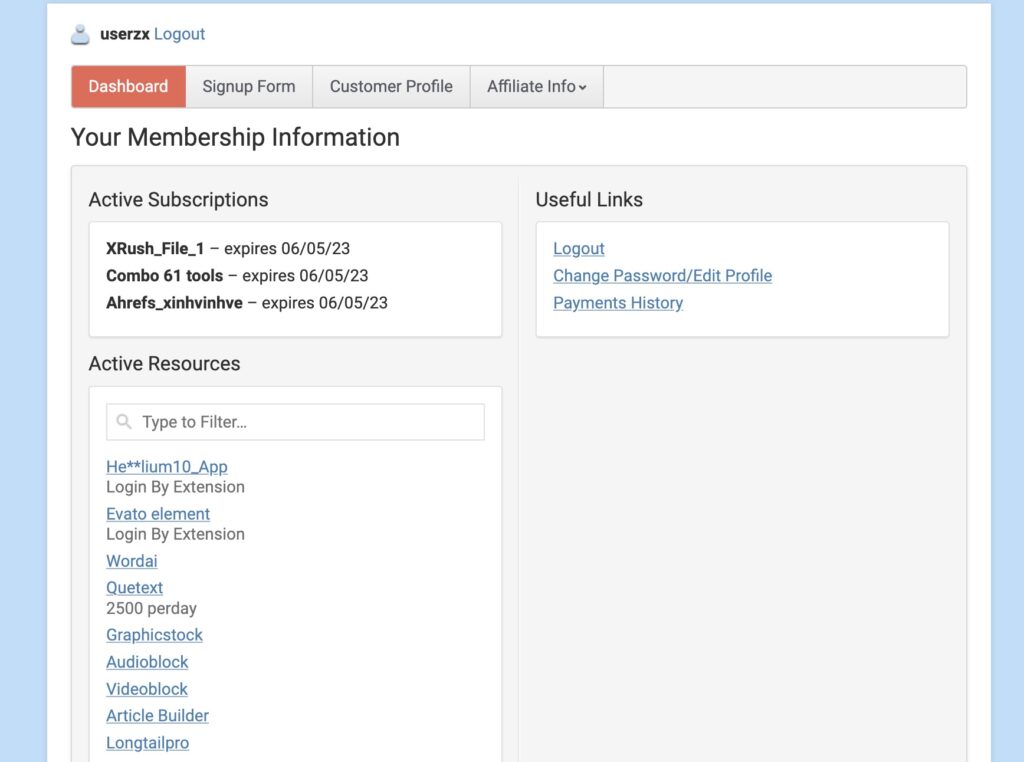This screenshot has height=762, width=1024.
Task: Click the Active Subscriptions heading
Action: point(178,200)
